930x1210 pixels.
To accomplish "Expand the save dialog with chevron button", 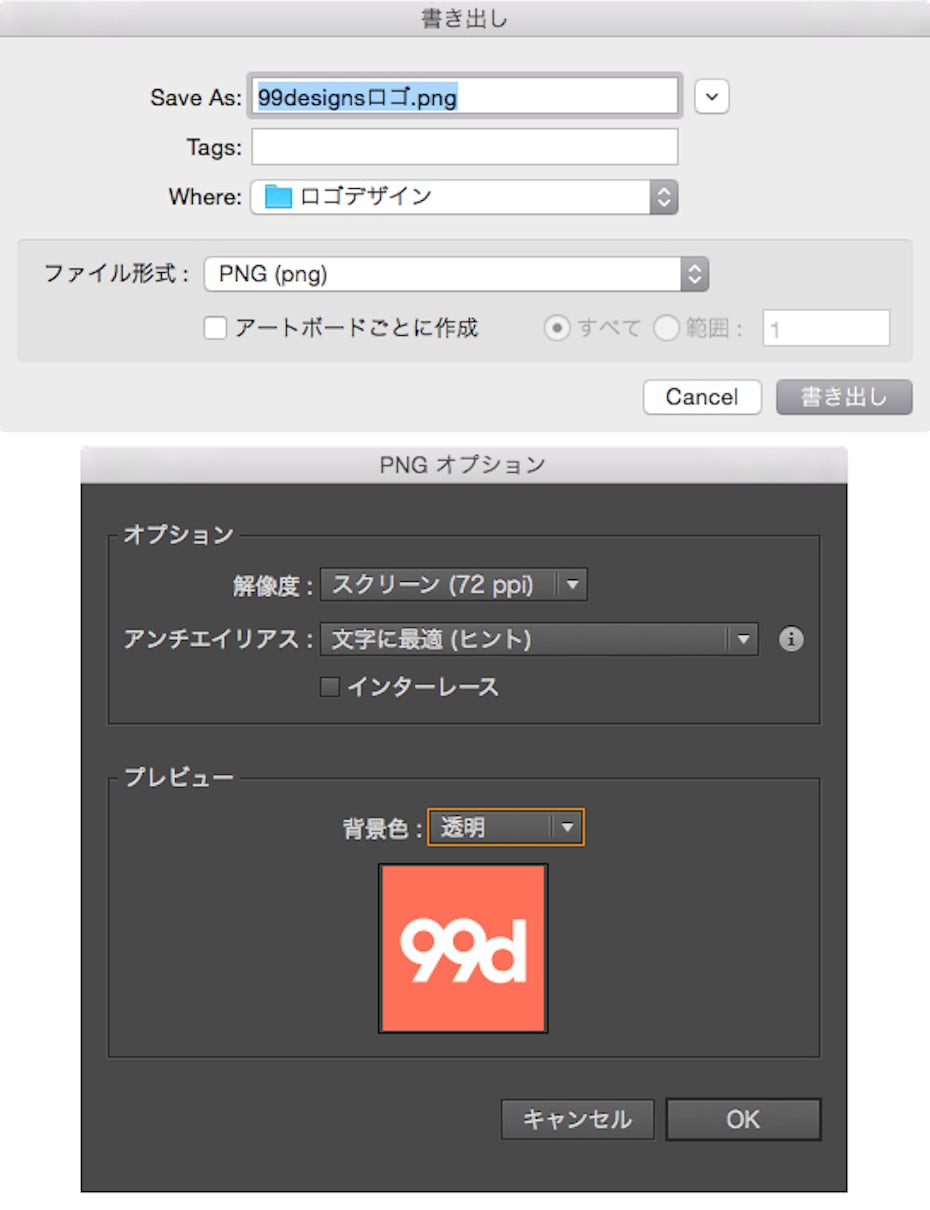I will tap(711, 97).
